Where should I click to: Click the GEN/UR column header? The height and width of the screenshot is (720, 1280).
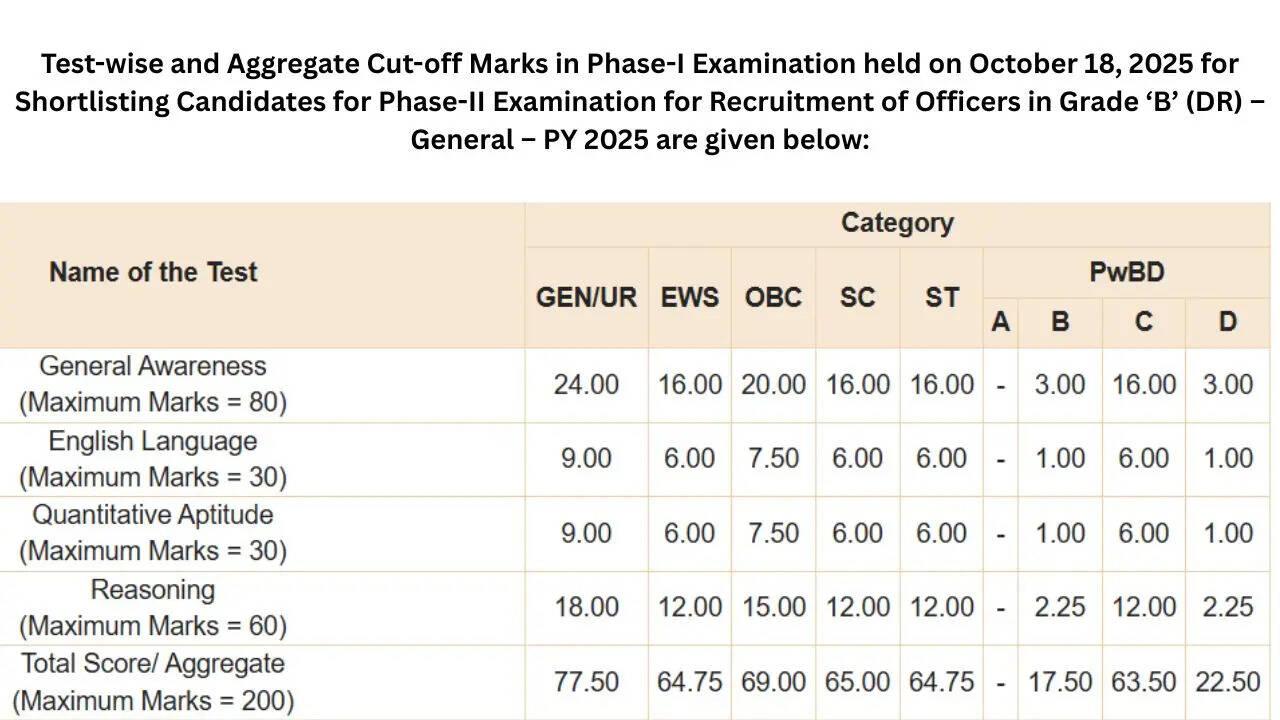coord(586,298)
